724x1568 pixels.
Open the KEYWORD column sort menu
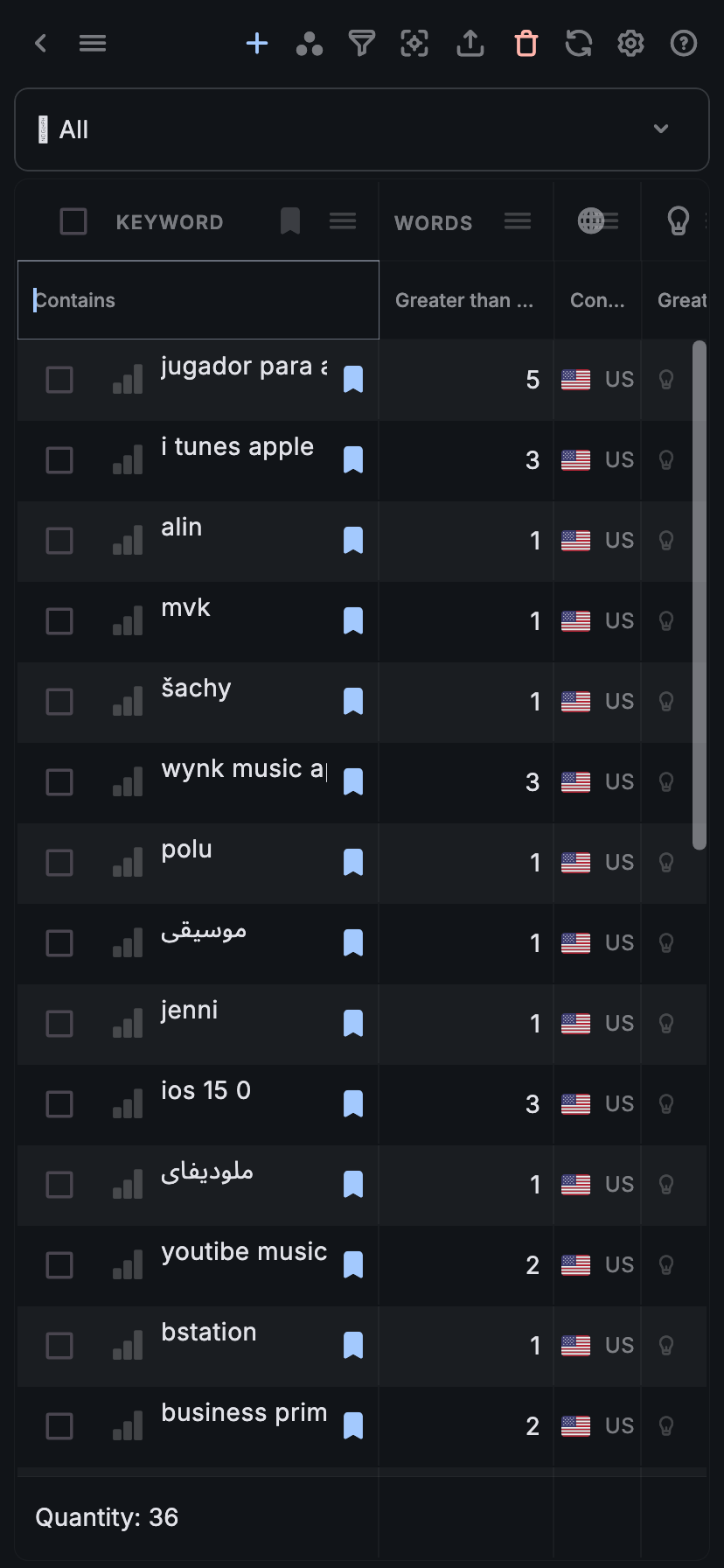click(x=343, y=221)
